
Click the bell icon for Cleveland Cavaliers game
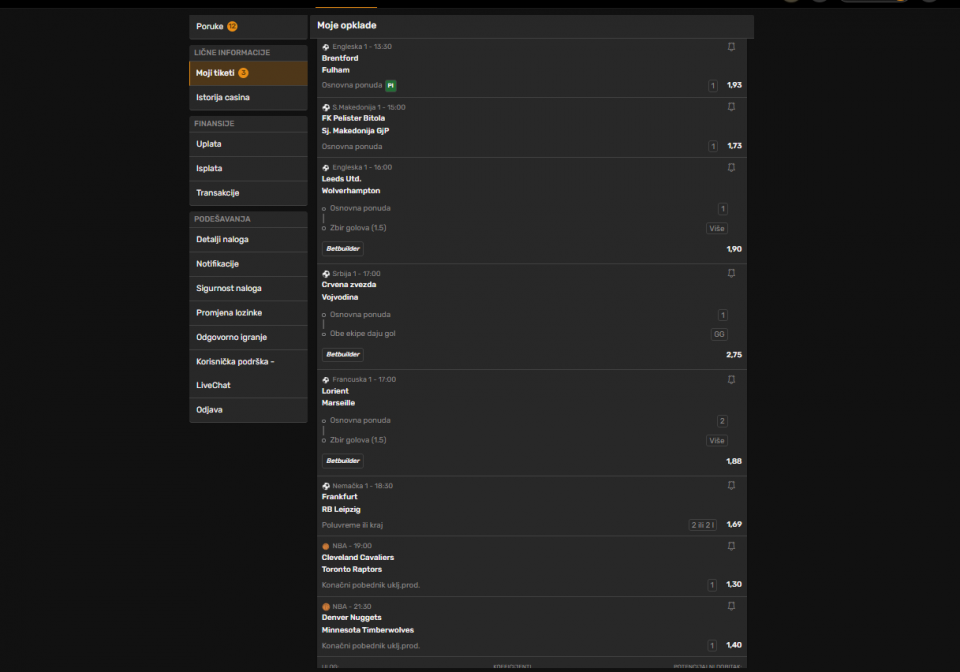pyautogui.click(x=731, y=546)
